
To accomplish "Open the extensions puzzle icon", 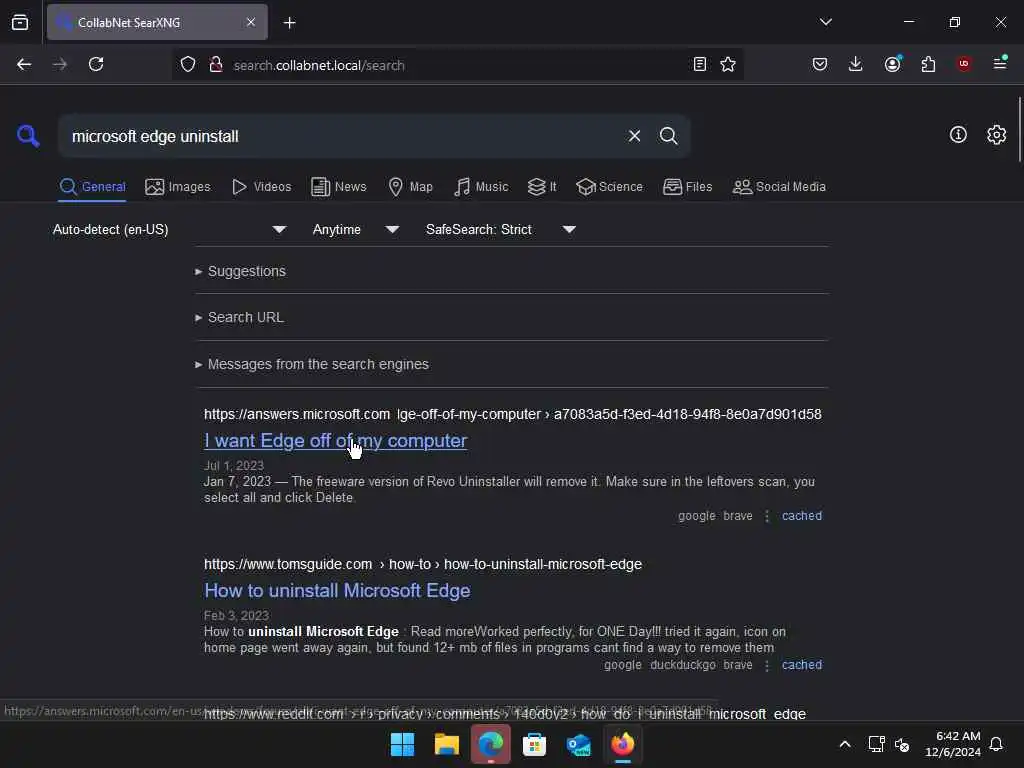I will (928, 64).
